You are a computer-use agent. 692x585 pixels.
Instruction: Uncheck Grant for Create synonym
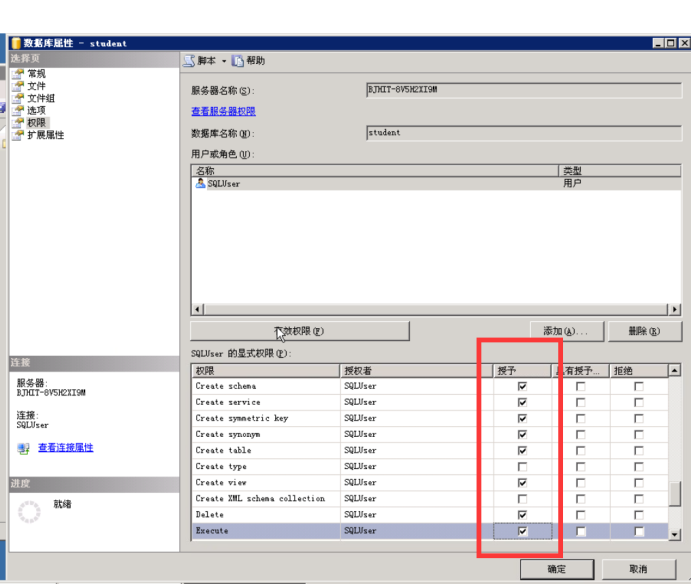point(522,435)
